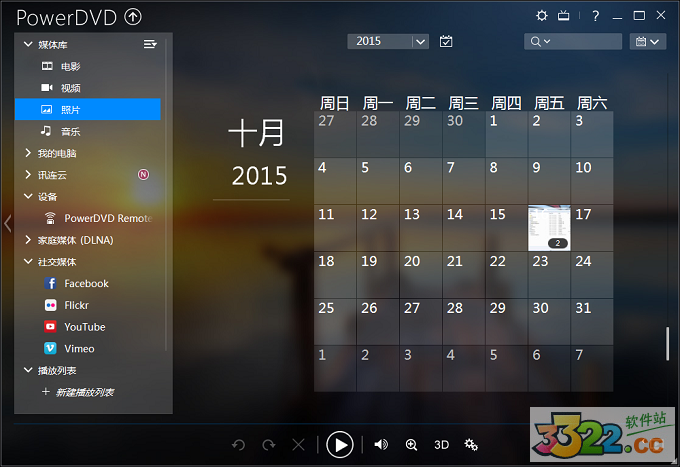Open calendar view mode dropdown
The width and height of the screenshot is (680, 467).
tap(647, 42)
